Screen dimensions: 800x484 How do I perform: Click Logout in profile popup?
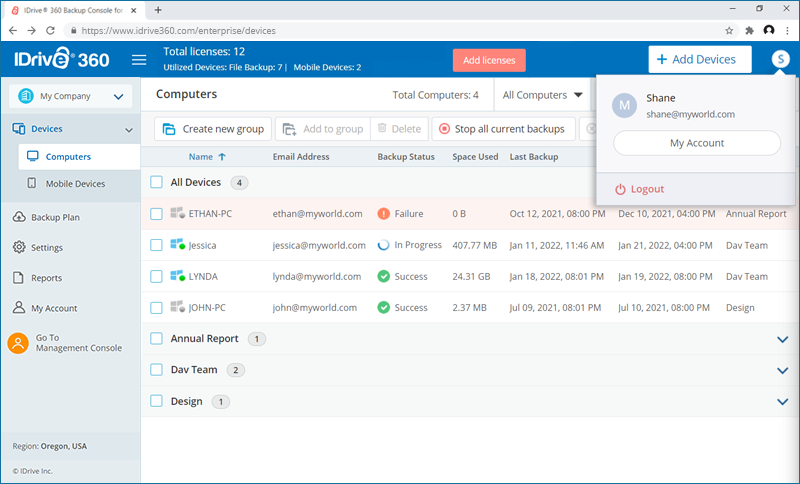coord(640,189)
